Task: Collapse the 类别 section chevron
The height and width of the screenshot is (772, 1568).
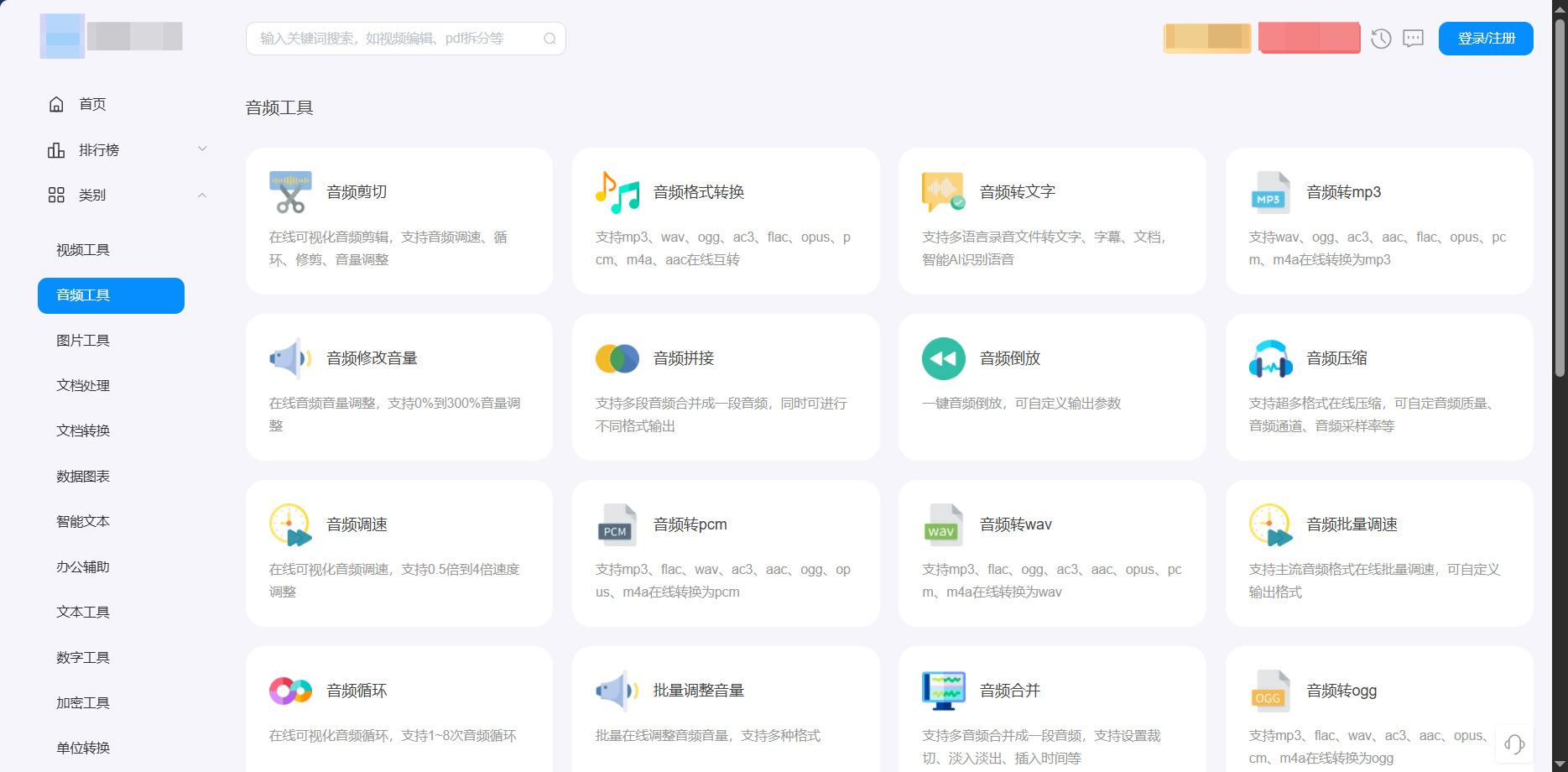Action: coord(202,195)
